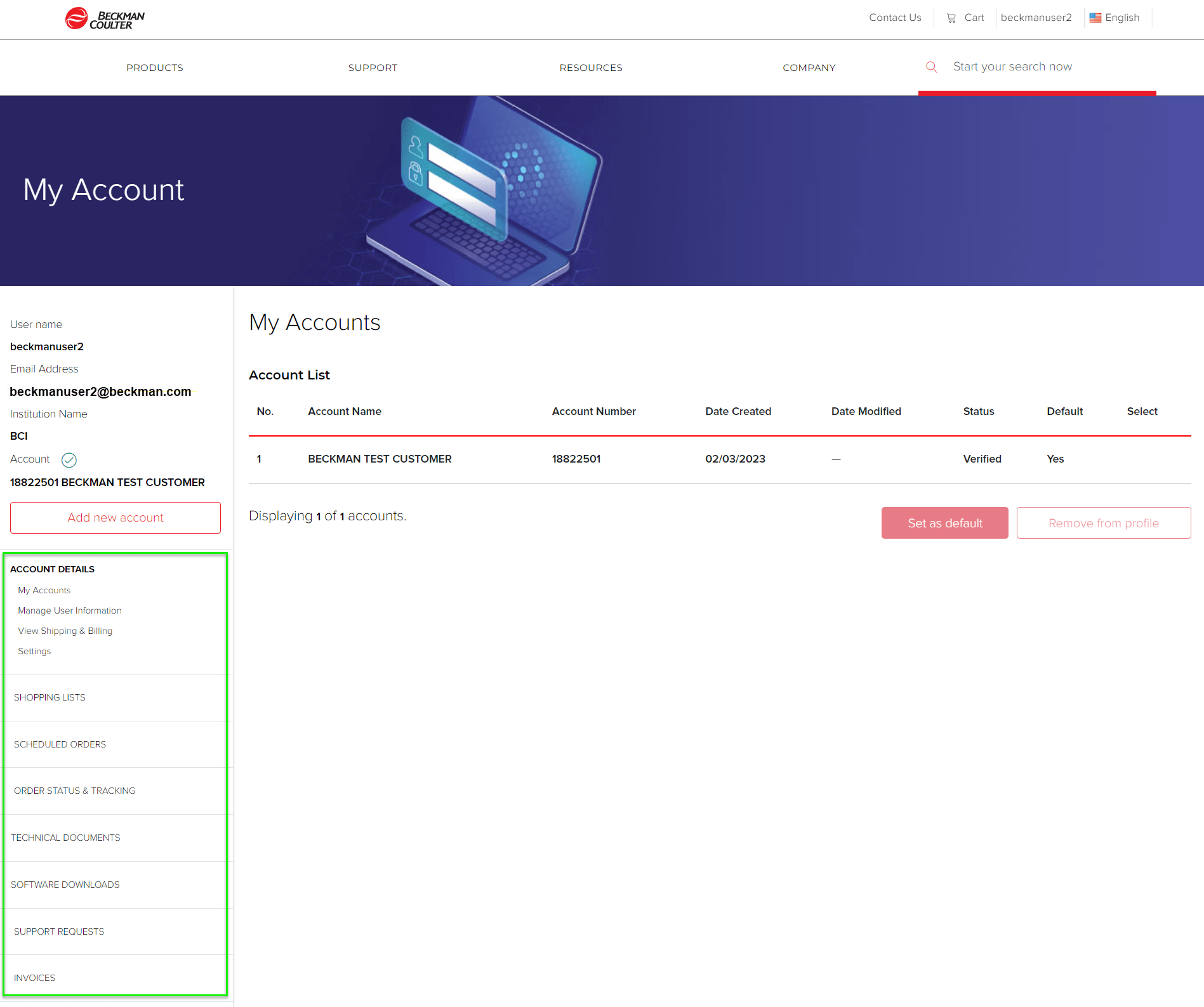Open the SUPPORT menu
The image size is (1204, 1007).
coord(373,67)
